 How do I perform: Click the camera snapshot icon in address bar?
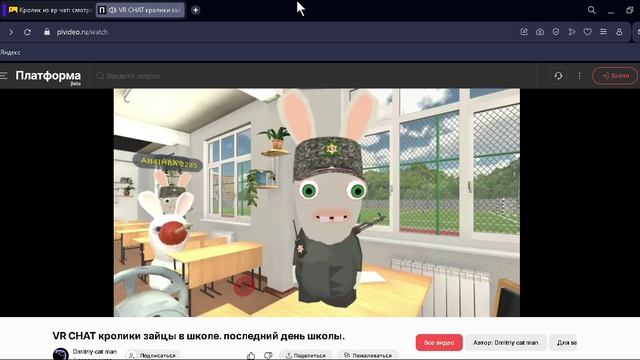[540, 32]
